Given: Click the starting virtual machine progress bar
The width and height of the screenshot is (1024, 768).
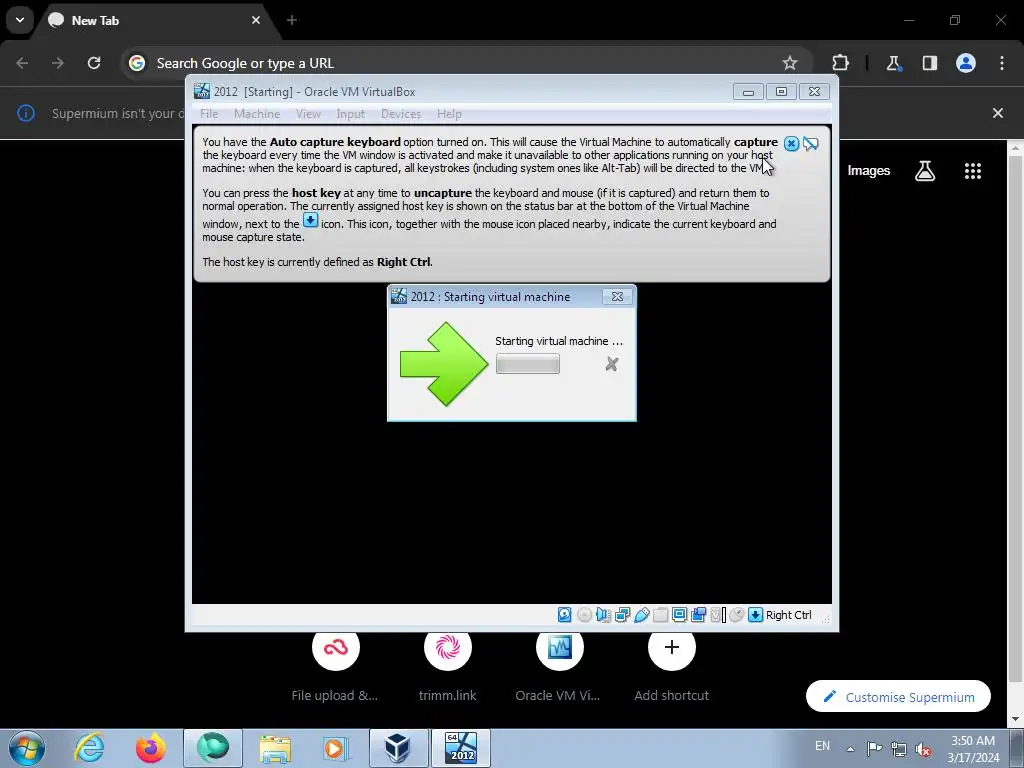Looking at the screenshot, I should tap(528, 364).
